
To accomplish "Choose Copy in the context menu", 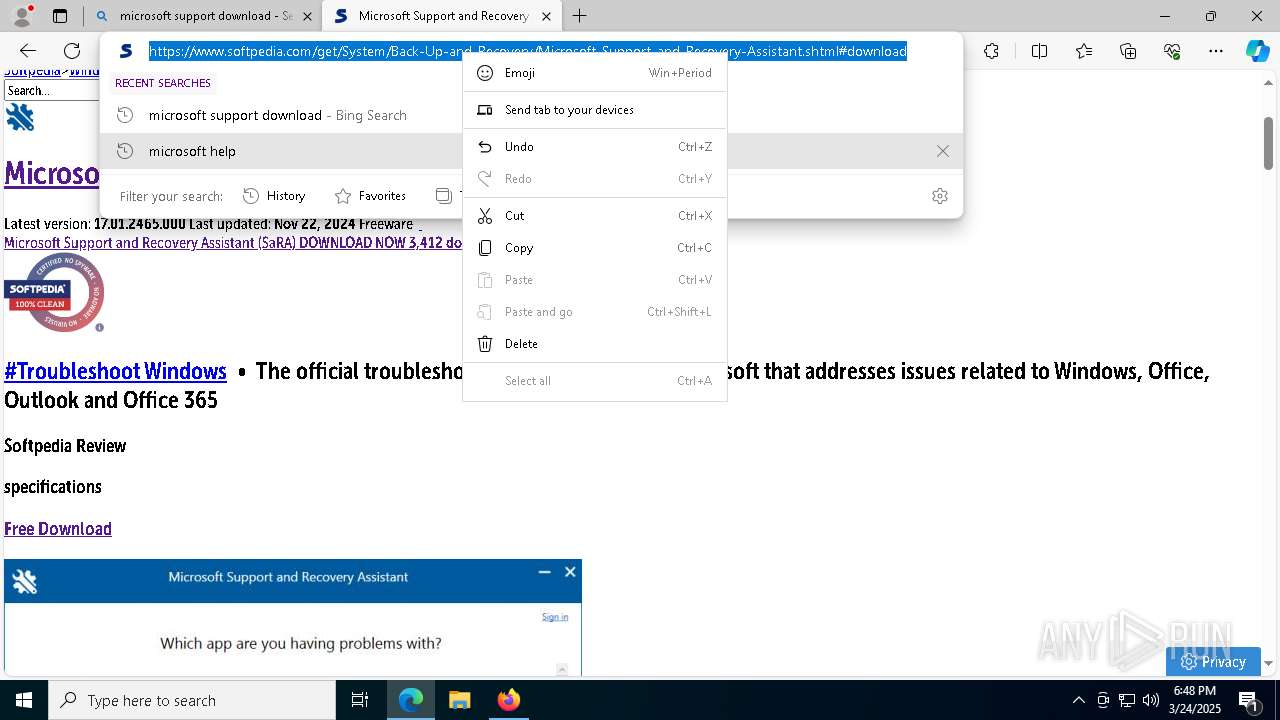I will pyautogui.click(x=594, y=248).
